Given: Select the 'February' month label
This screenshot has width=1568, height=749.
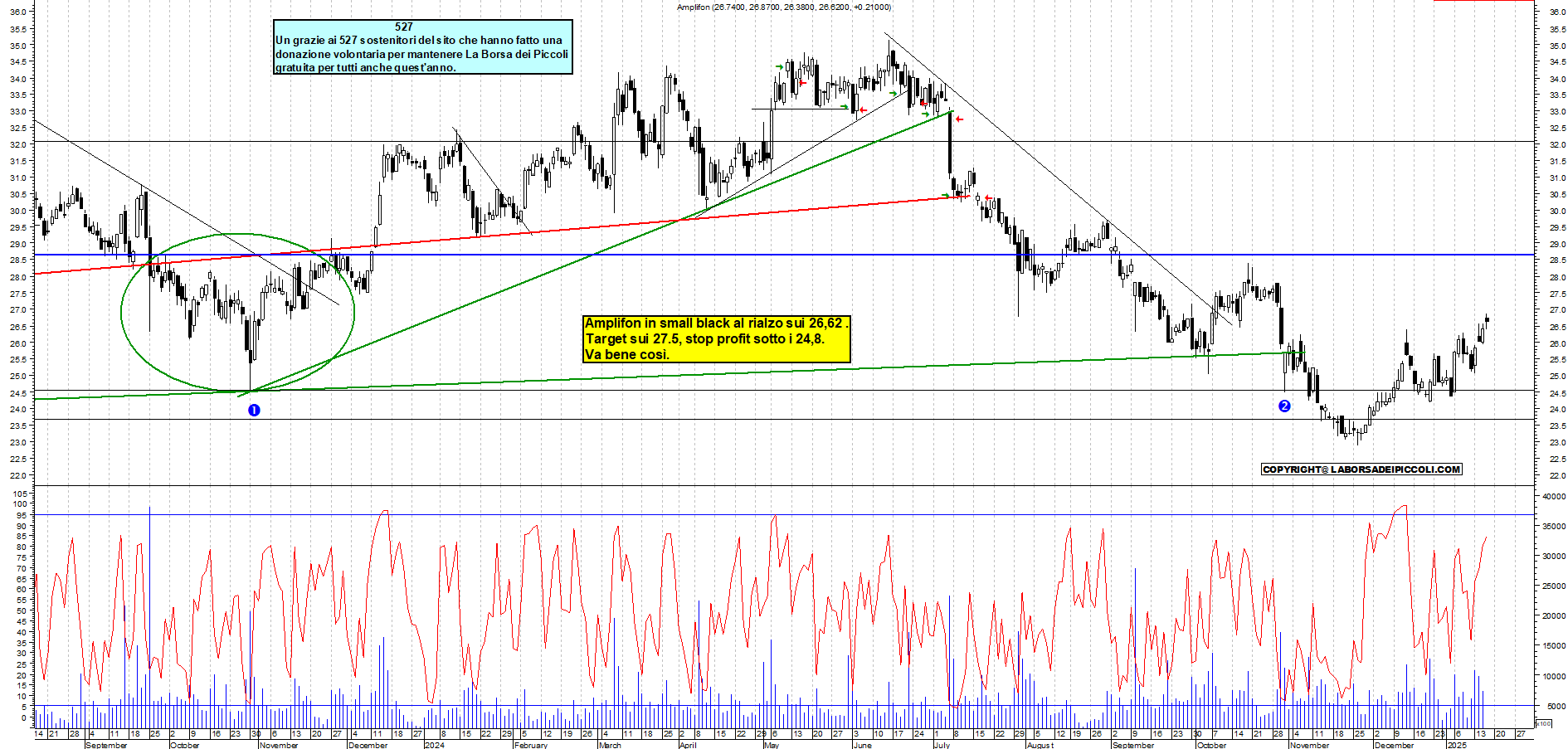Looking at the screenshot, I should click(531, 745).
